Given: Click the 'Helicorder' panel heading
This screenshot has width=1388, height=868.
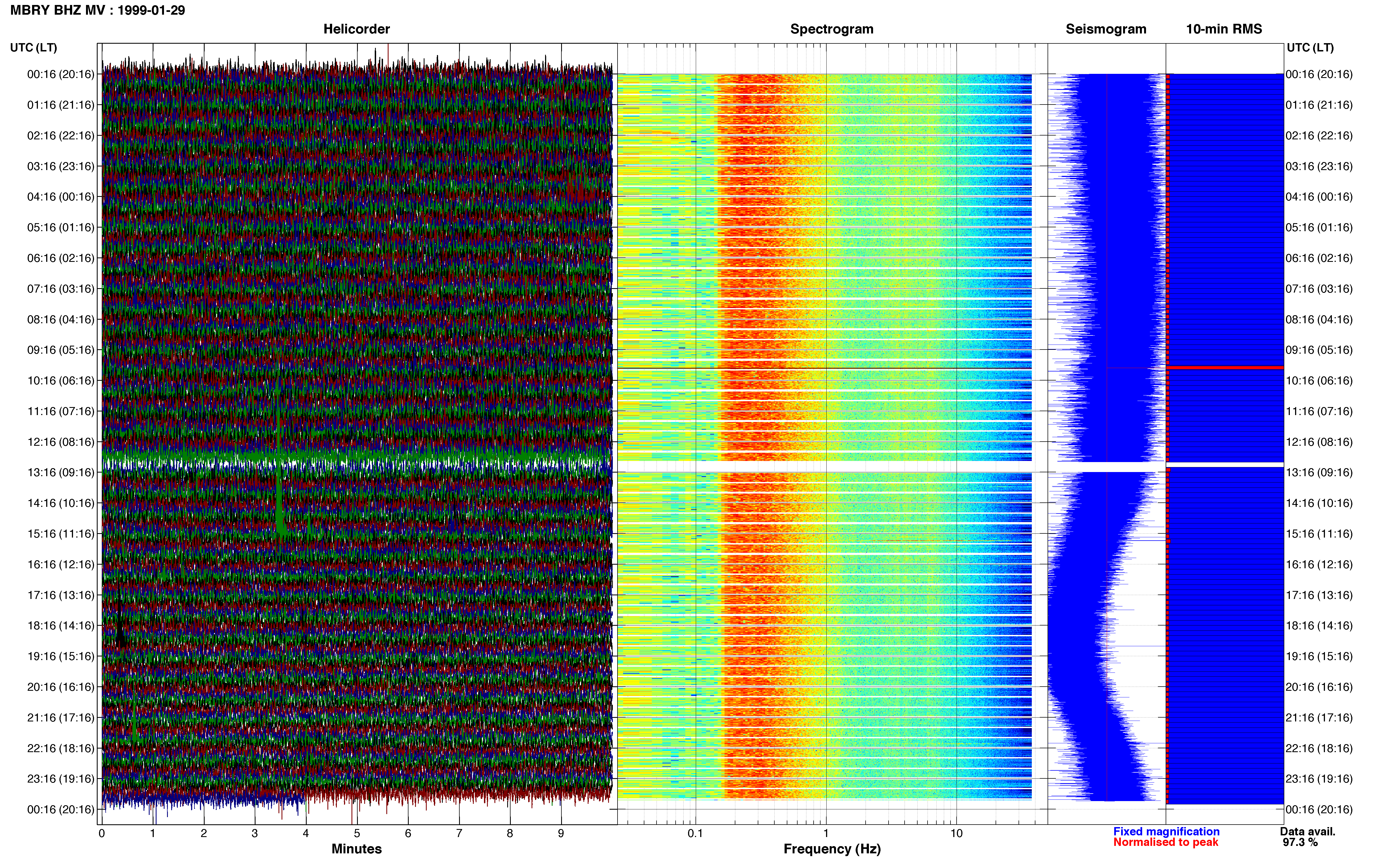Looking at the screenshot, I should pos(356,29).
